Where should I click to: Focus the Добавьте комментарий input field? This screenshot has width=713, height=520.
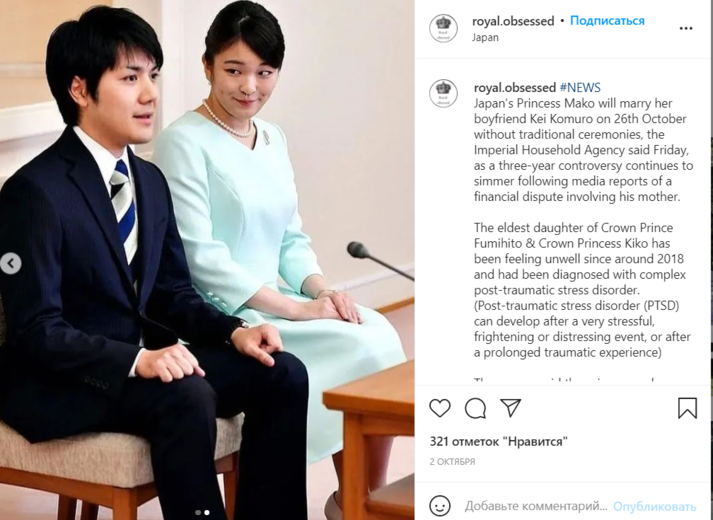536,506
